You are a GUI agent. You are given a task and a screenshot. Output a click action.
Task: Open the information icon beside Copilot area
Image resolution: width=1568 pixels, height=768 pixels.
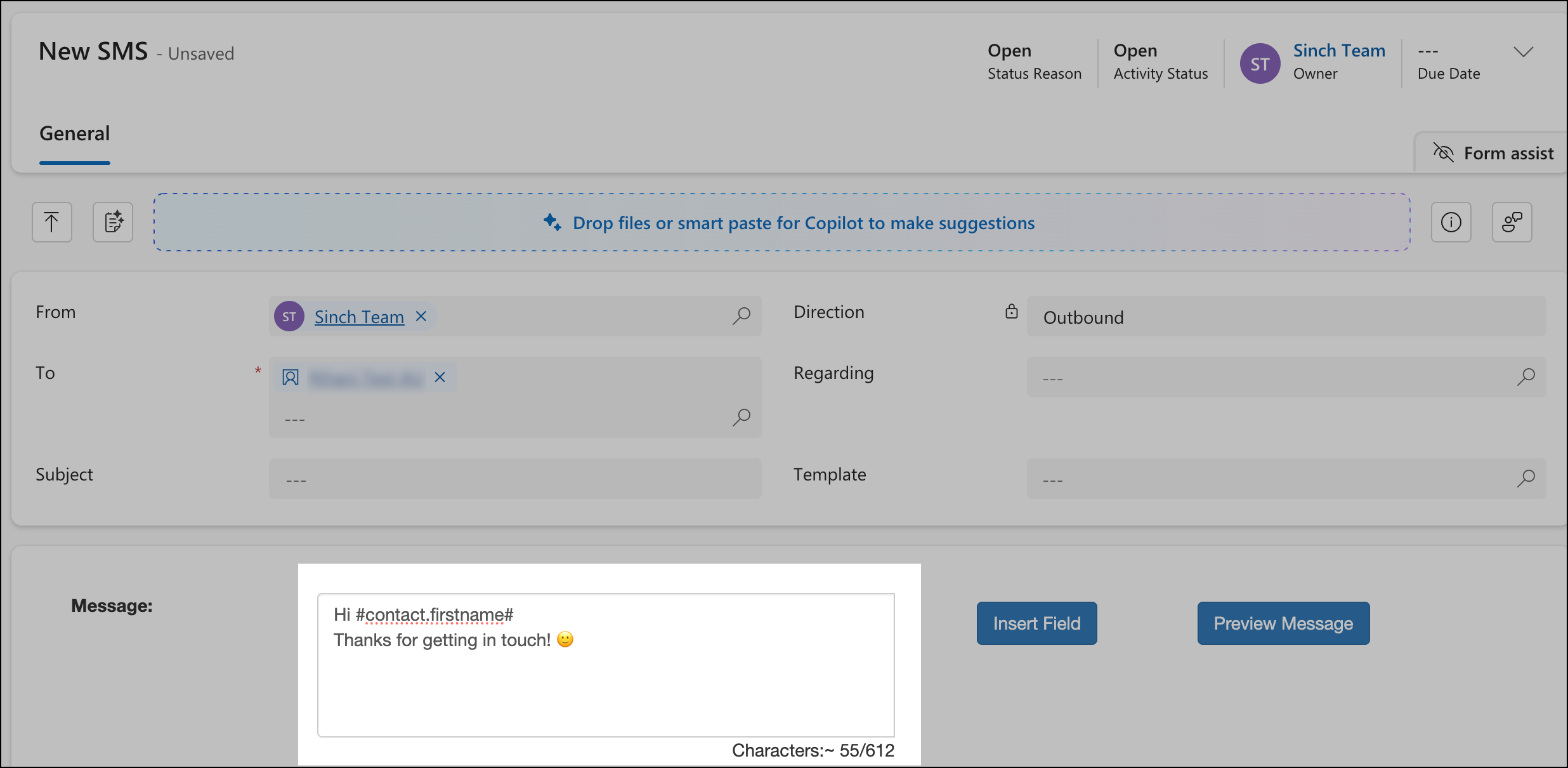(1451, 222)
